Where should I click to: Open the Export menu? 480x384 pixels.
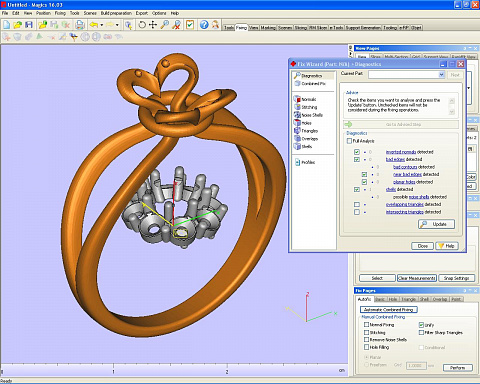142,13
